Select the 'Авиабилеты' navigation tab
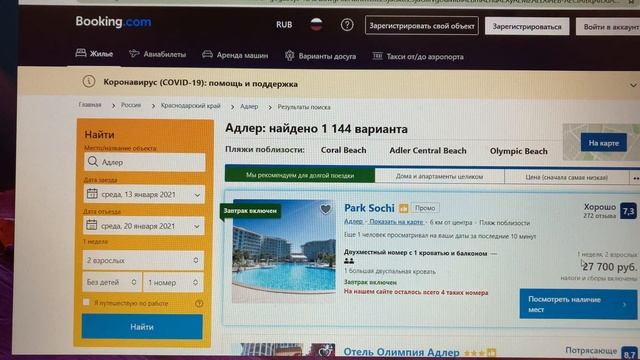The width and height of the screenshot is (640, 360). point(158,54)
